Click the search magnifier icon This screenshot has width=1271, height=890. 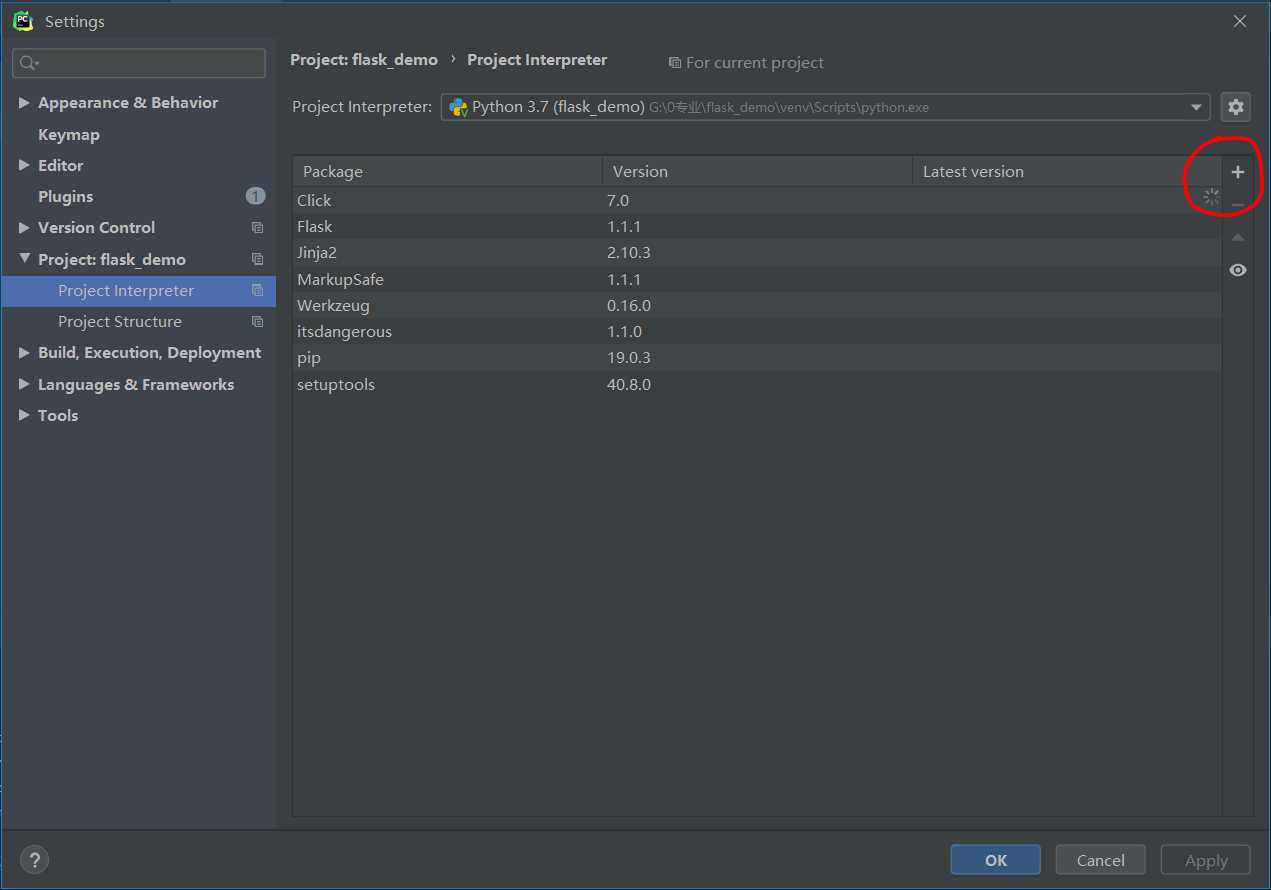(x=28, y=63)
